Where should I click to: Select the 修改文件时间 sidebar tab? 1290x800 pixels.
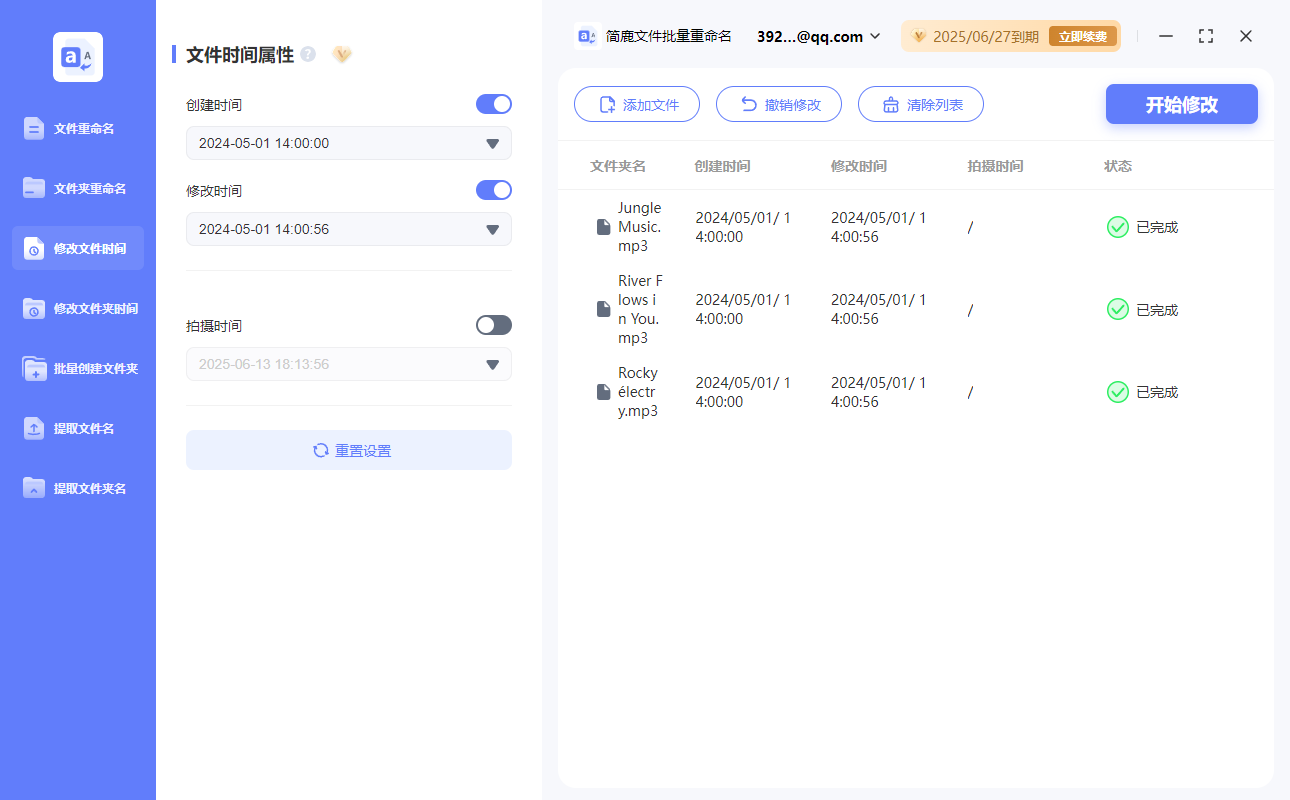[78, 247]
